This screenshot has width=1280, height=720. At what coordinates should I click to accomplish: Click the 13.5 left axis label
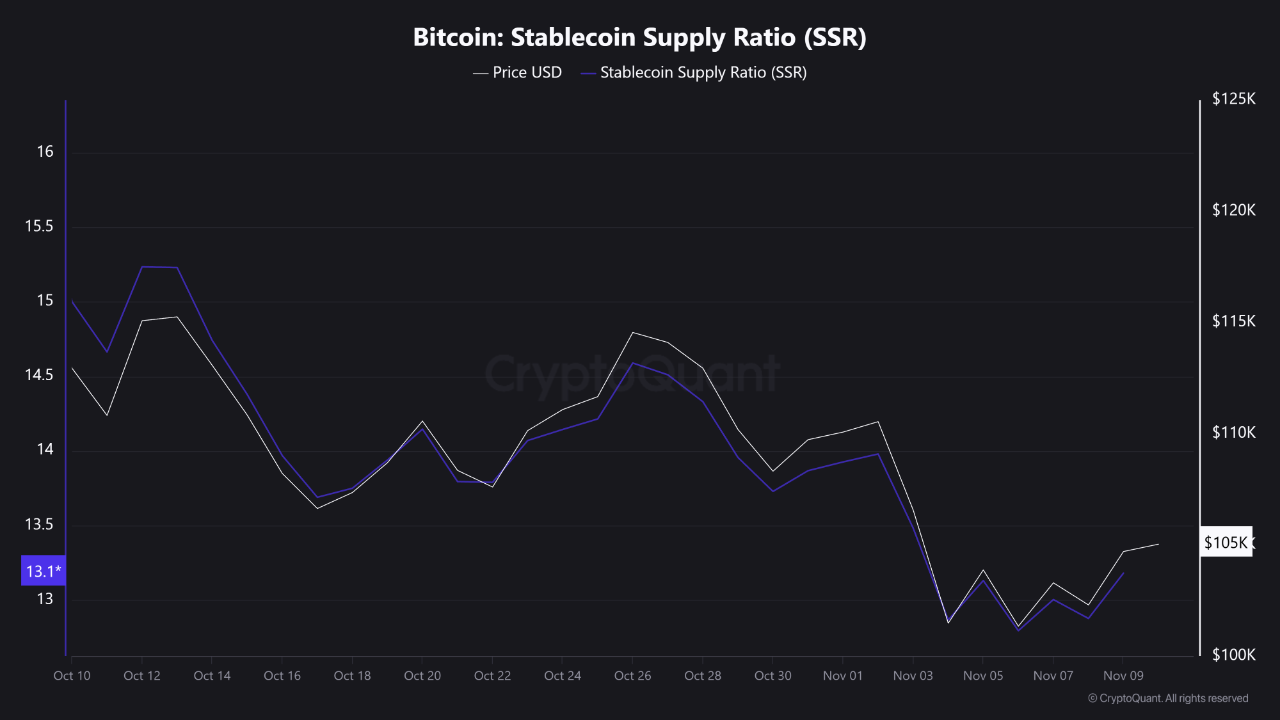tap(40, 525)
